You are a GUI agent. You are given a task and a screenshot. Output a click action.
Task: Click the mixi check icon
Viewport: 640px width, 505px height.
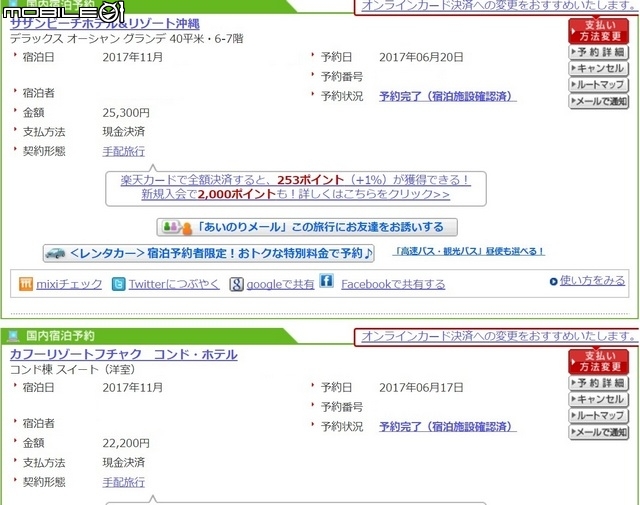[25, 284]
